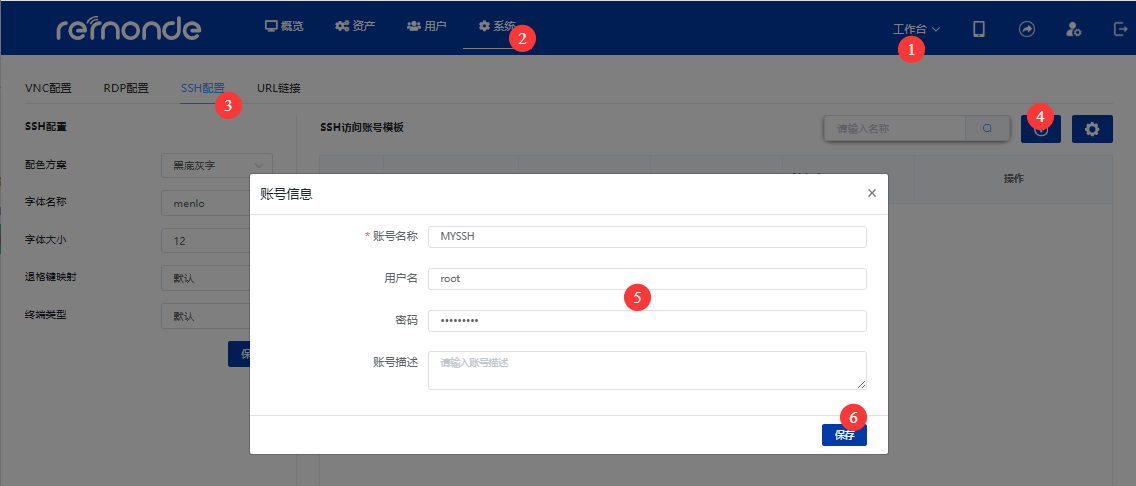Go to the 系统 menu
Image resolution: width=1136 pixels, height=486 pixels.
click(497, 26)
